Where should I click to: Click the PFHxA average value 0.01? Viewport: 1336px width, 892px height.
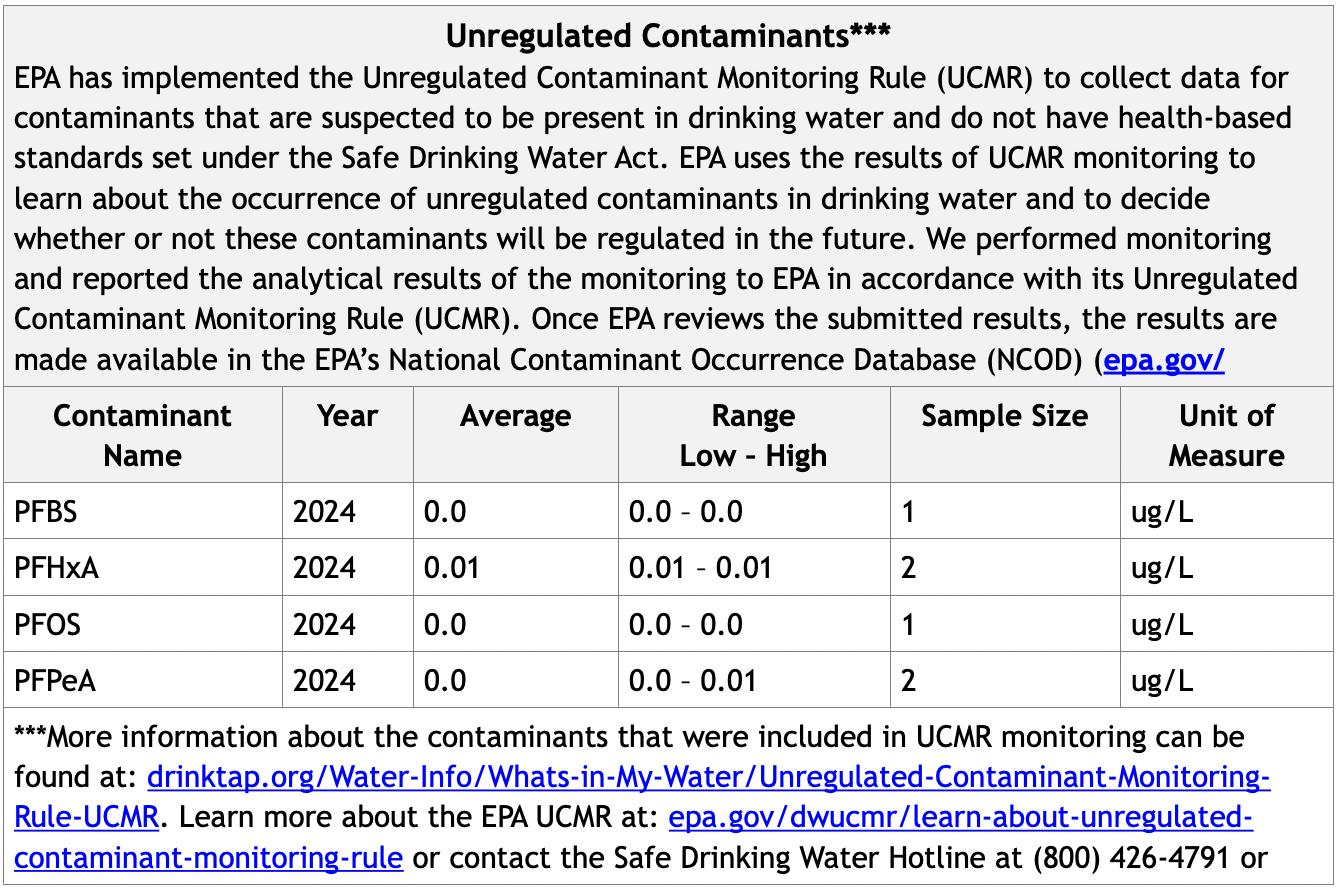451,568
